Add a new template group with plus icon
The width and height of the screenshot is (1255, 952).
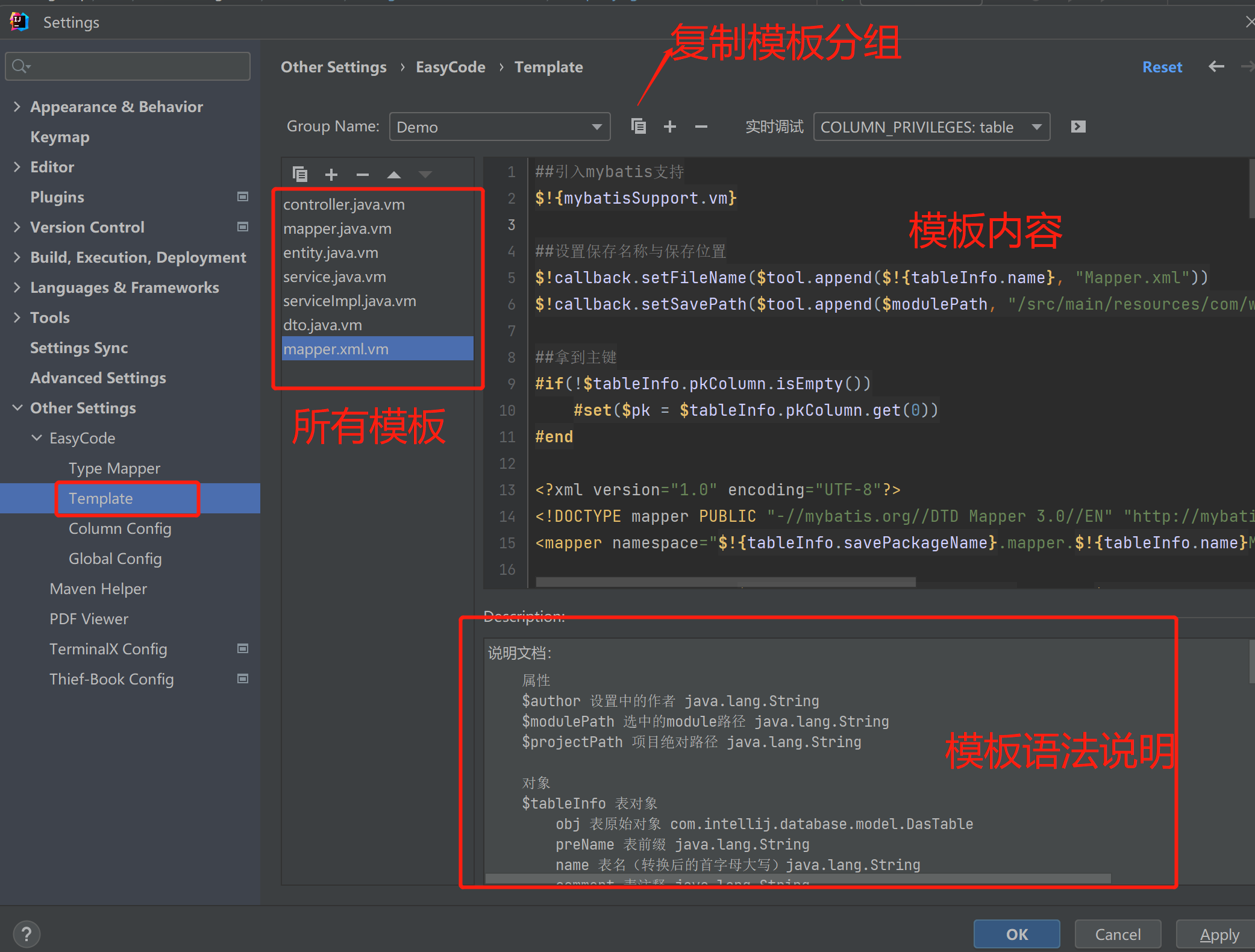pos(669,127)
